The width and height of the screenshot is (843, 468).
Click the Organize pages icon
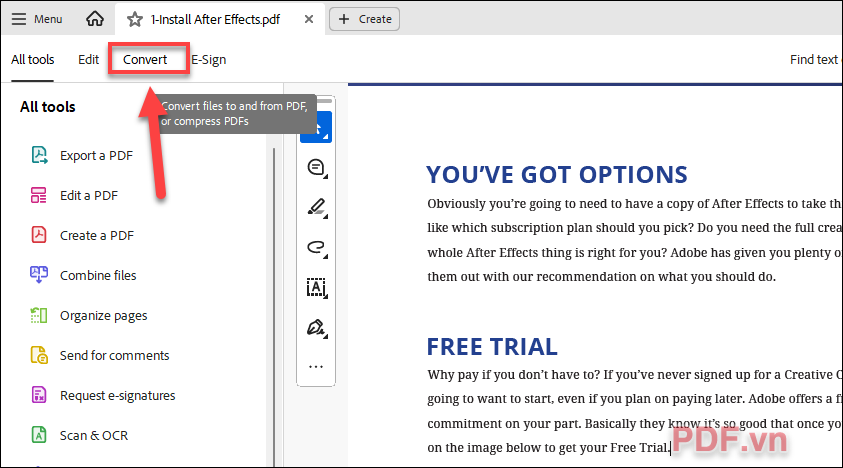(39, 315)
